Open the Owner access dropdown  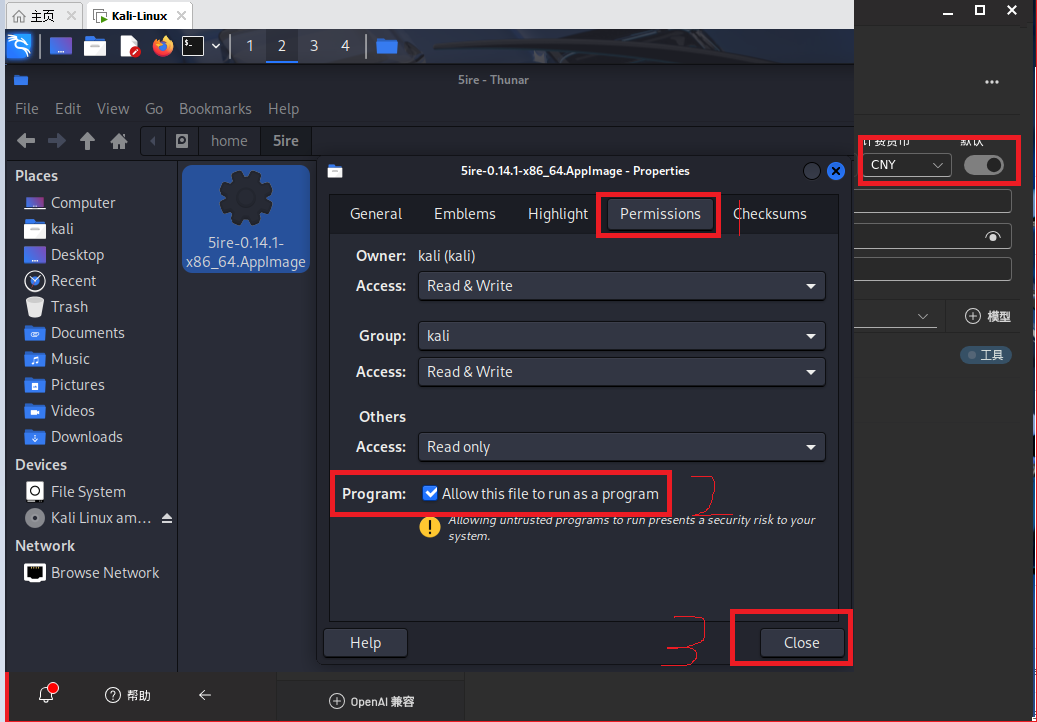pos(621,286)
